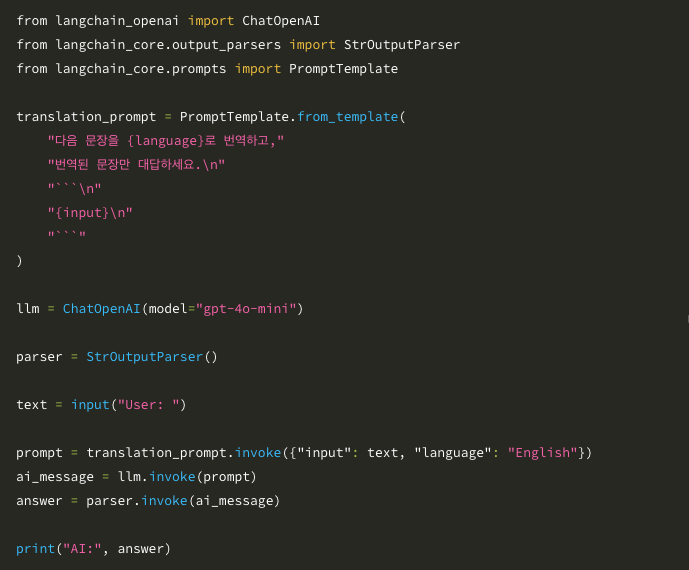
Task: Click the 'parser' variable assignment
Action: (39, 357)
